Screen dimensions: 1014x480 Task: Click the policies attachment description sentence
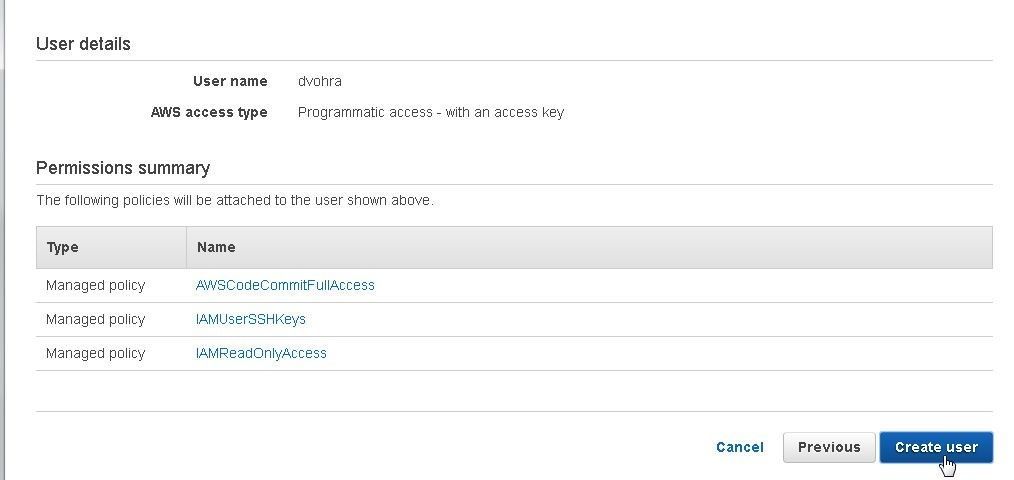tap(235, 201)
